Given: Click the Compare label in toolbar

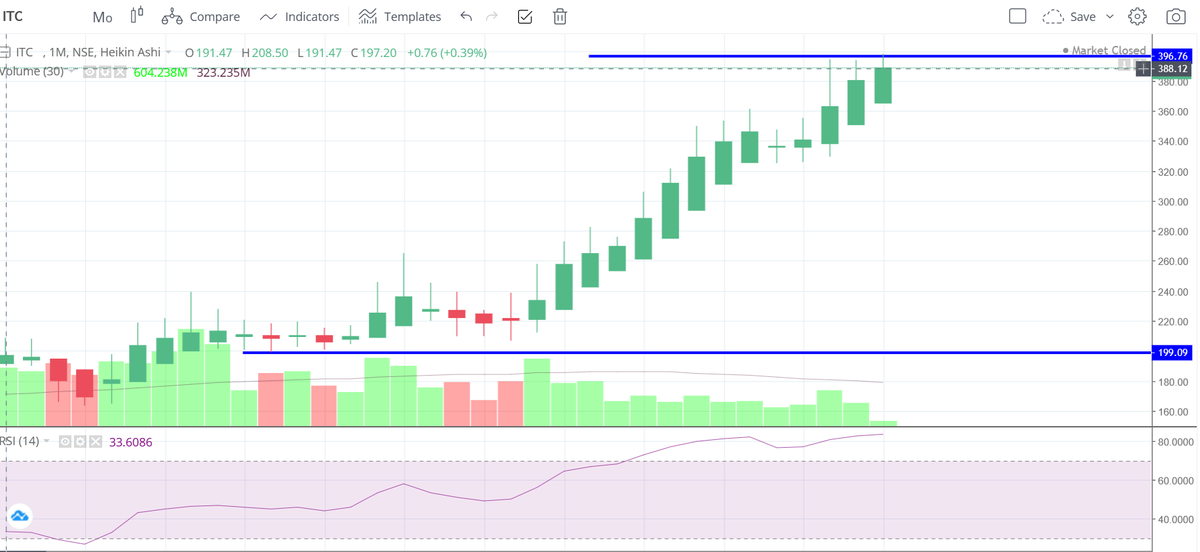Looking at the screenshot, I should (215, 17).
